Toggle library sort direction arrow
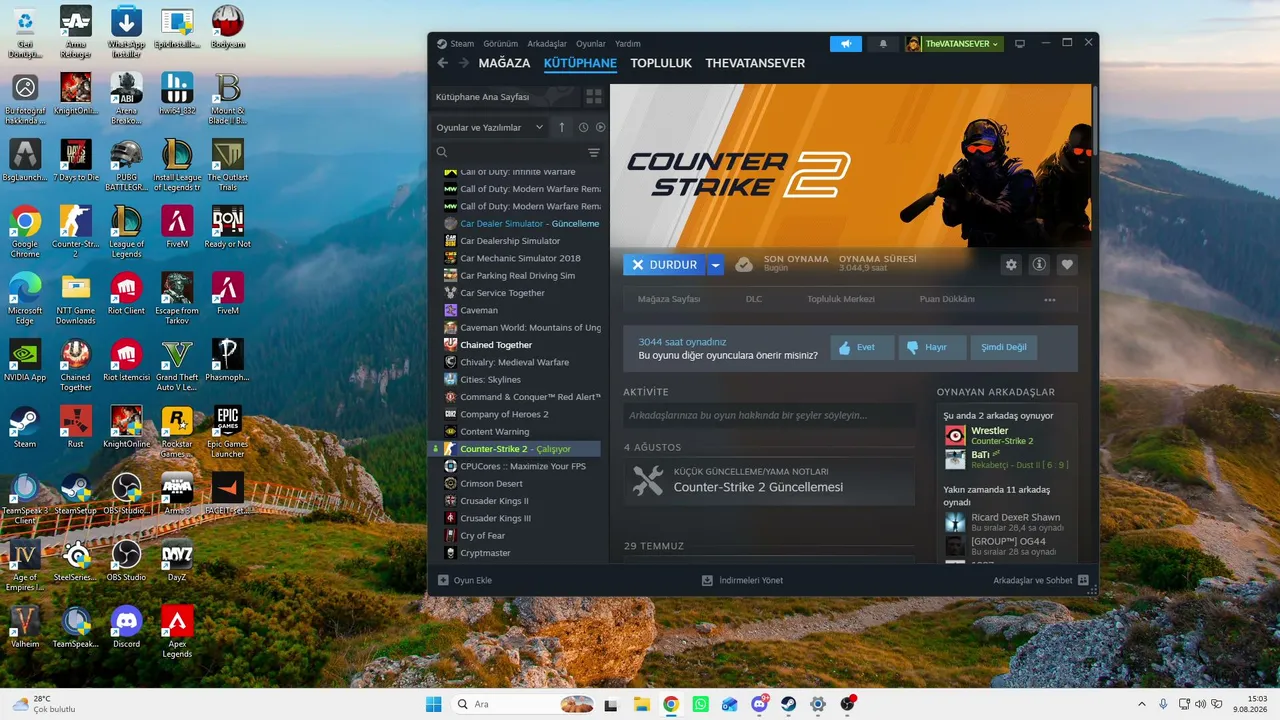The width and height of the screenshot is (1280, 720). [x=562, y=127]
